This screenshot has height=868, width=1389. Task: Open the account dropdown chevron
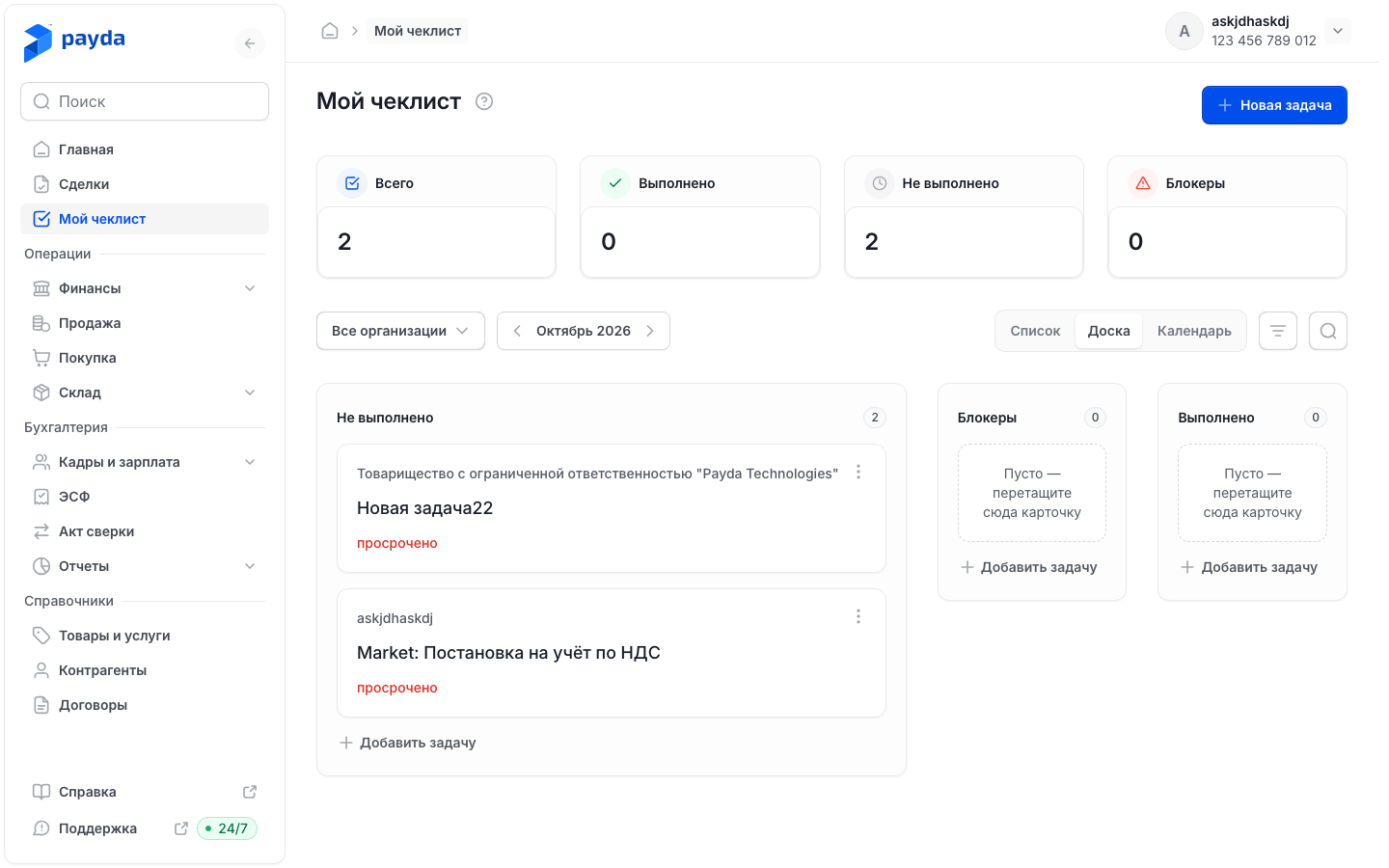point(1338,31)
